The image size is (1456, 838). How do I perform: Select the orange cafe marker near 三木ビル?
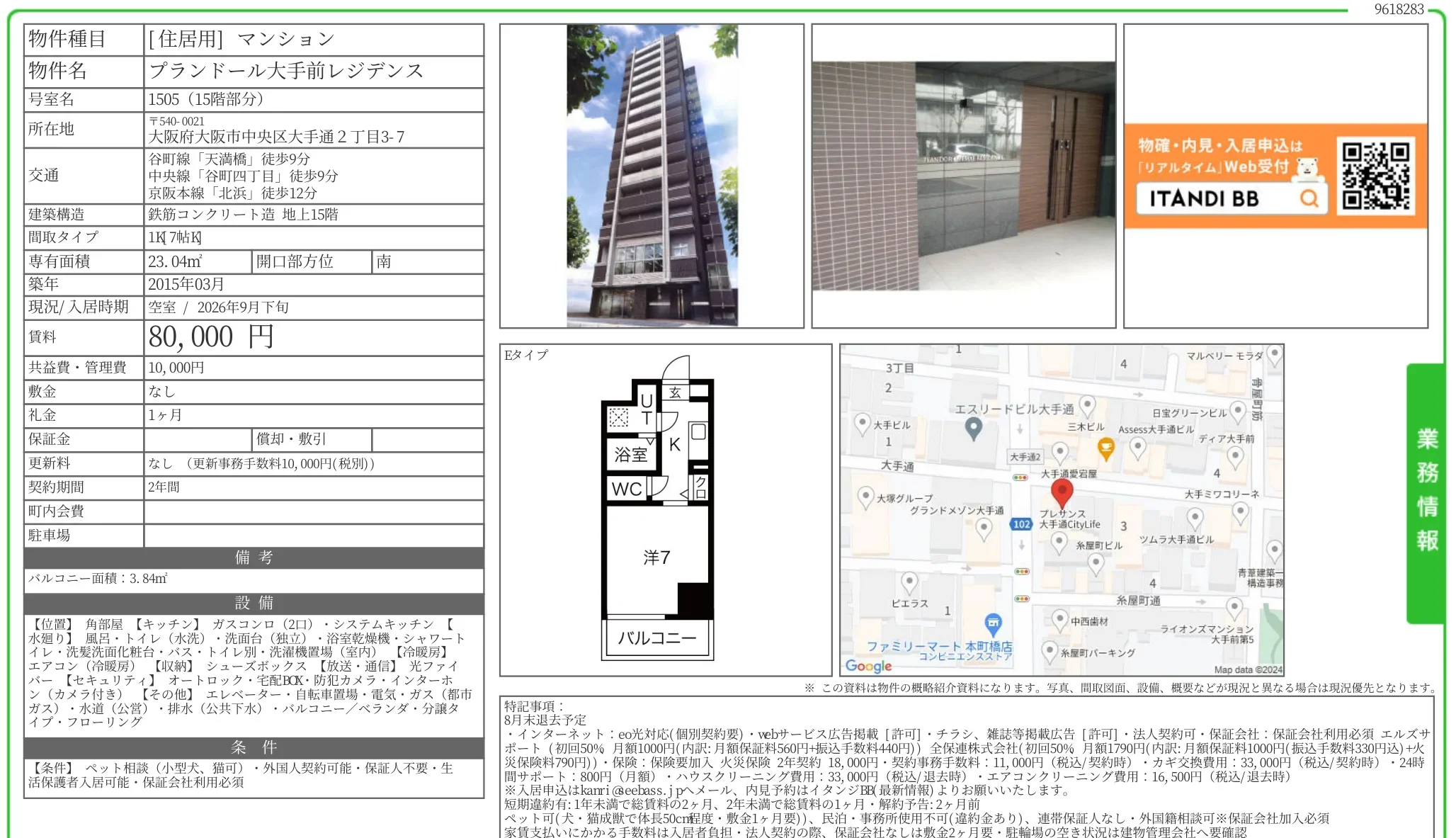tap(1105, 448)
